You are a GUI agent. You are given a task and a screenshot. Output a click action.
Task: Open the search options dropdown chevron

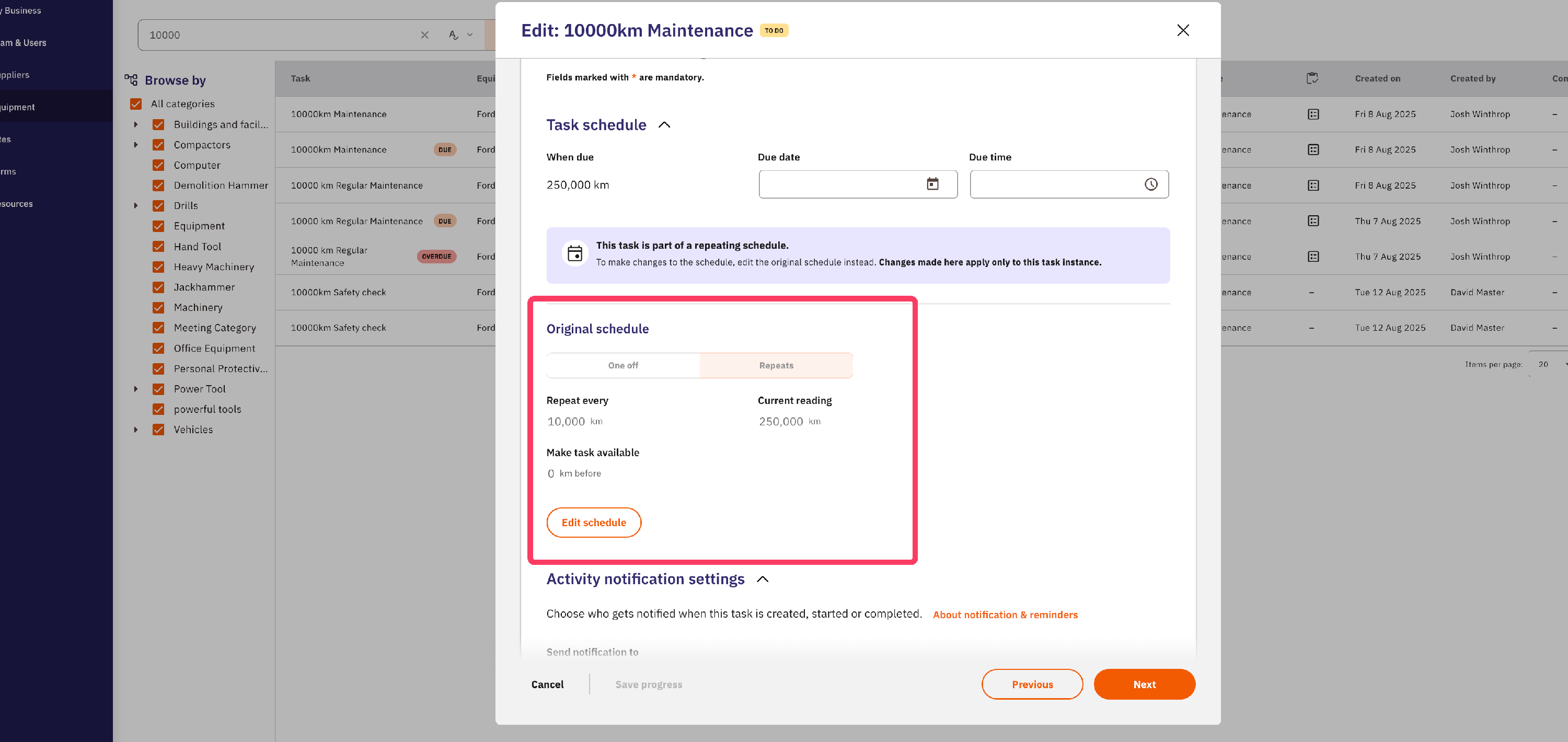[470, 36]
